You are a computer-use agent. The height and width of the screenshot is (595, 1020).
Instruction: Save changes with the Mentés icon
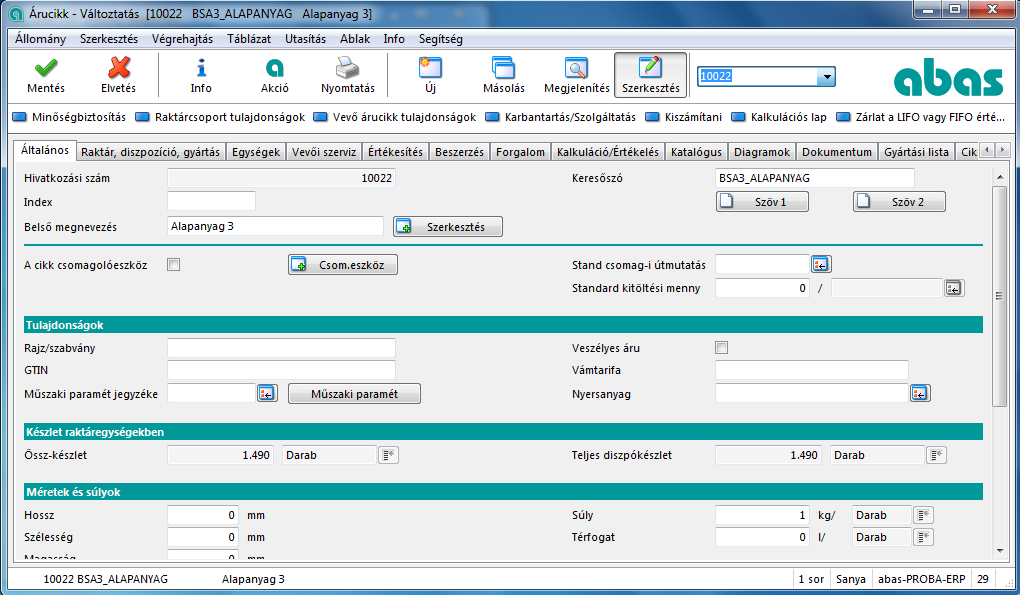[x=46, y=75]
